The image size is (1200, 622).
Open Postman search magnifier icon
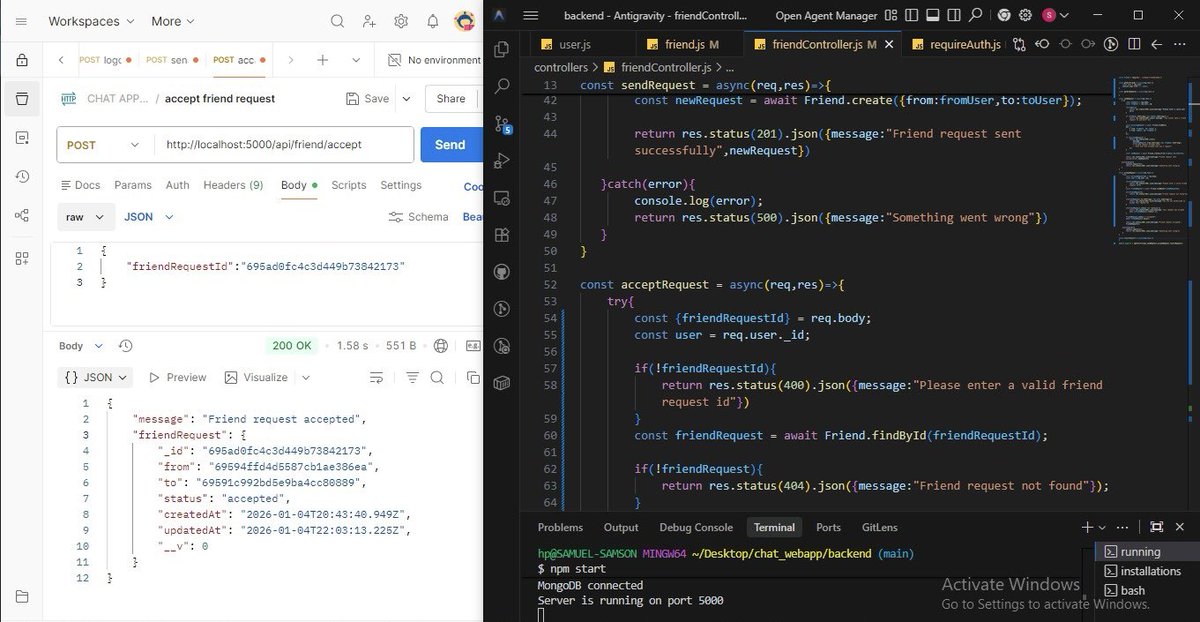[337, 21]
